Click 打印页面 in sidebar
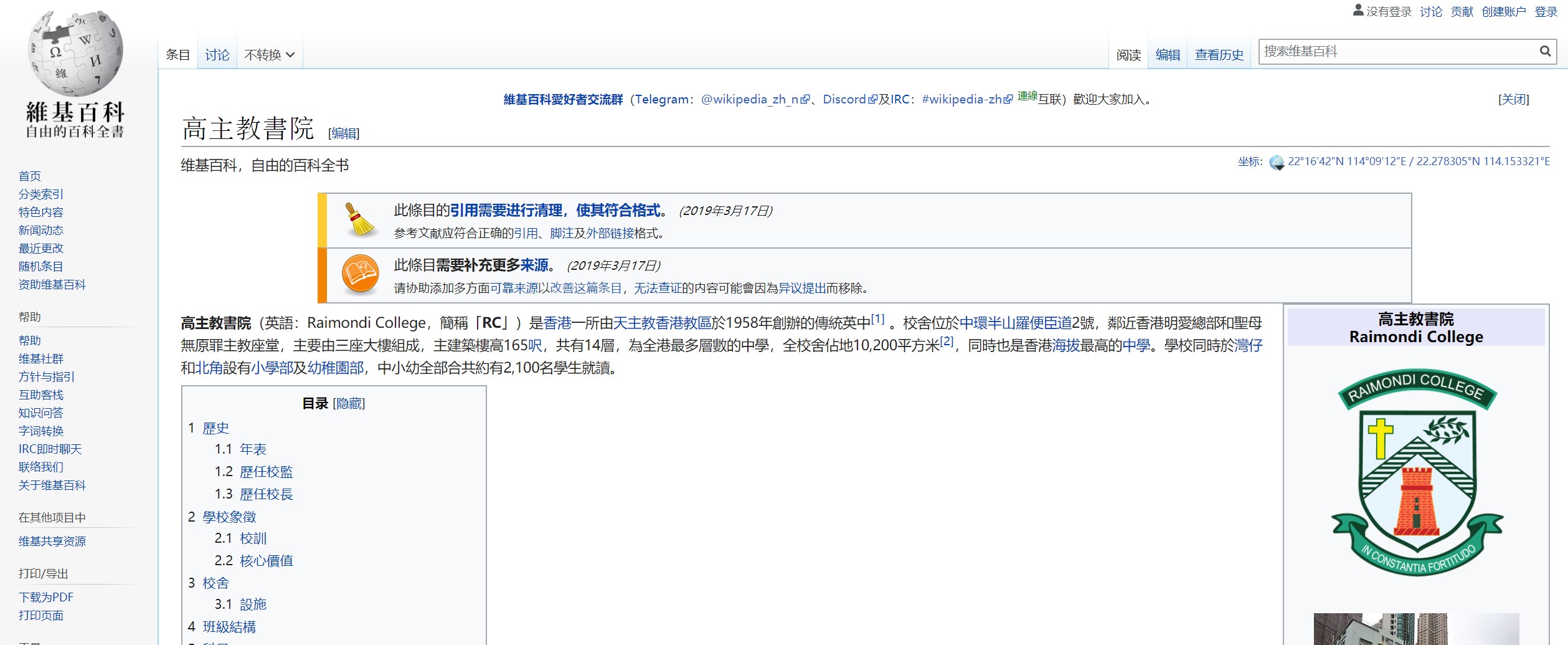 coord(41,616)
